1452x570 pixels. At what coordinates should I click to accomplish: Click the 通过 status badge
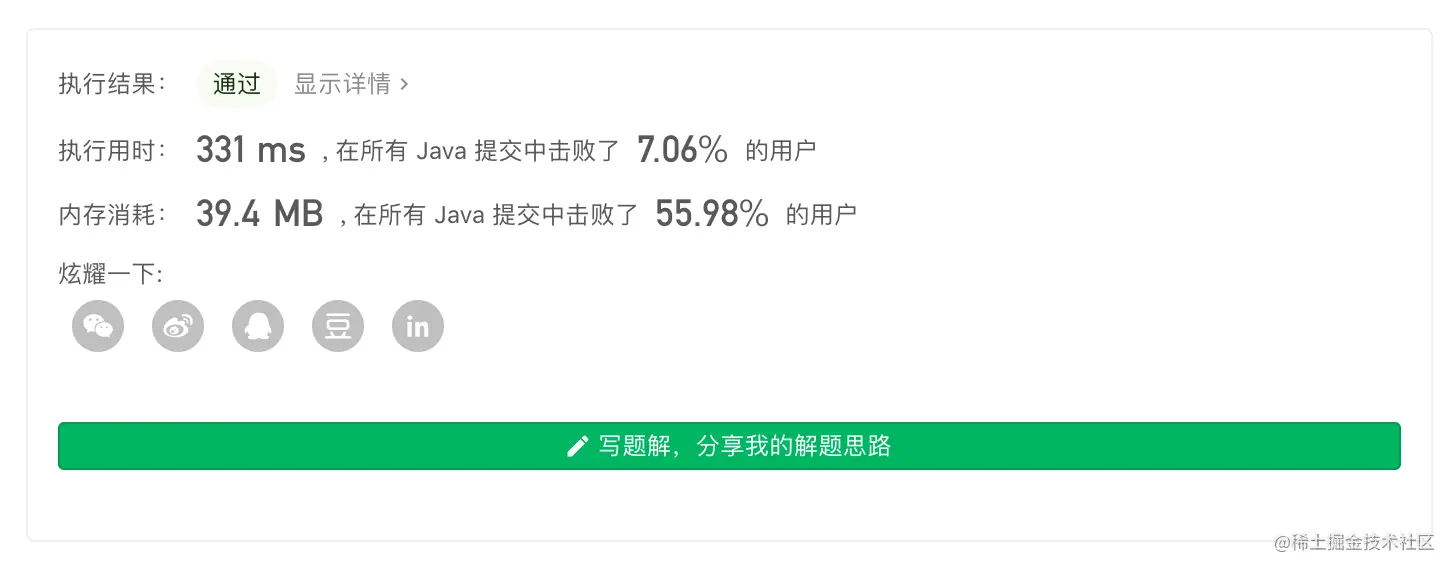pos(237,84)
